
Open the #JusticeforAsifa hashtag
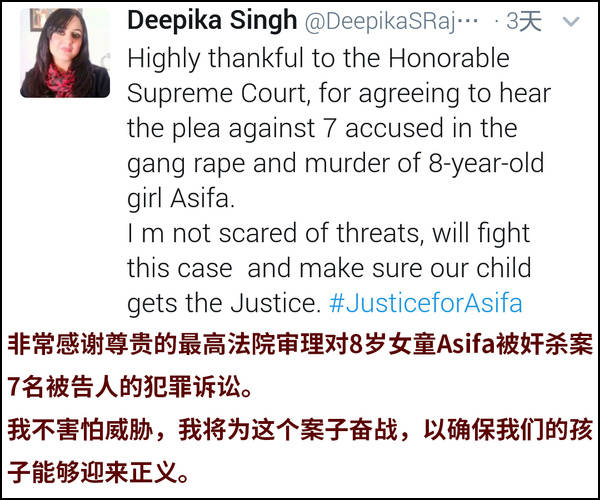coord(426,303)
